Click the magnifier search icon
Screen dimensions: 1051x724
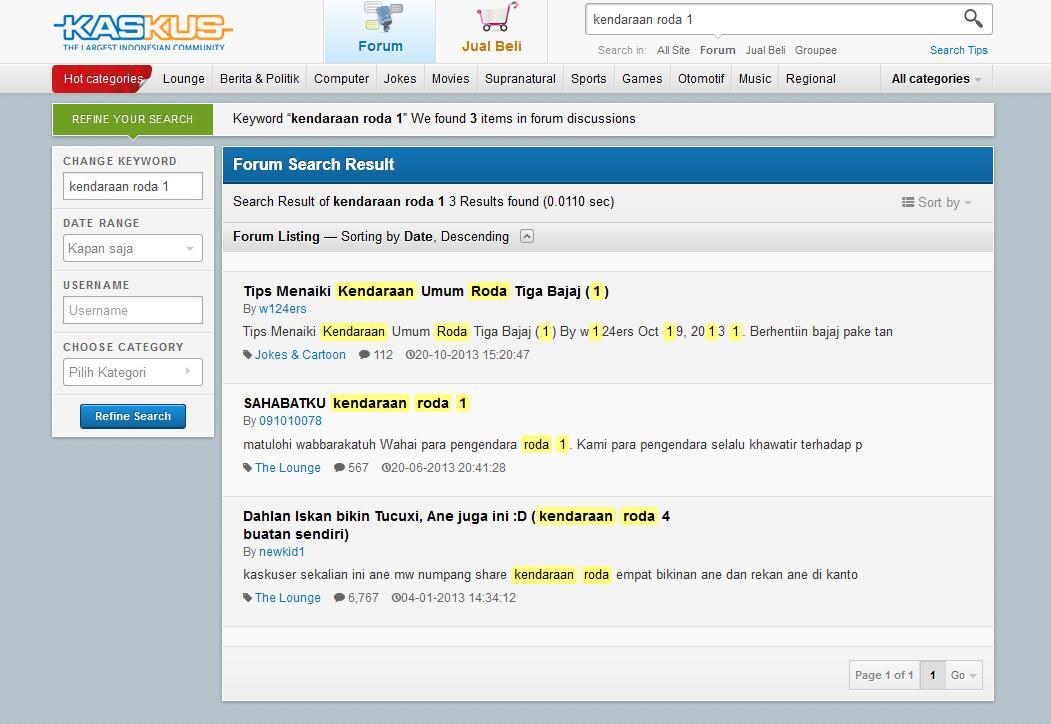click(x=973, y=19)
